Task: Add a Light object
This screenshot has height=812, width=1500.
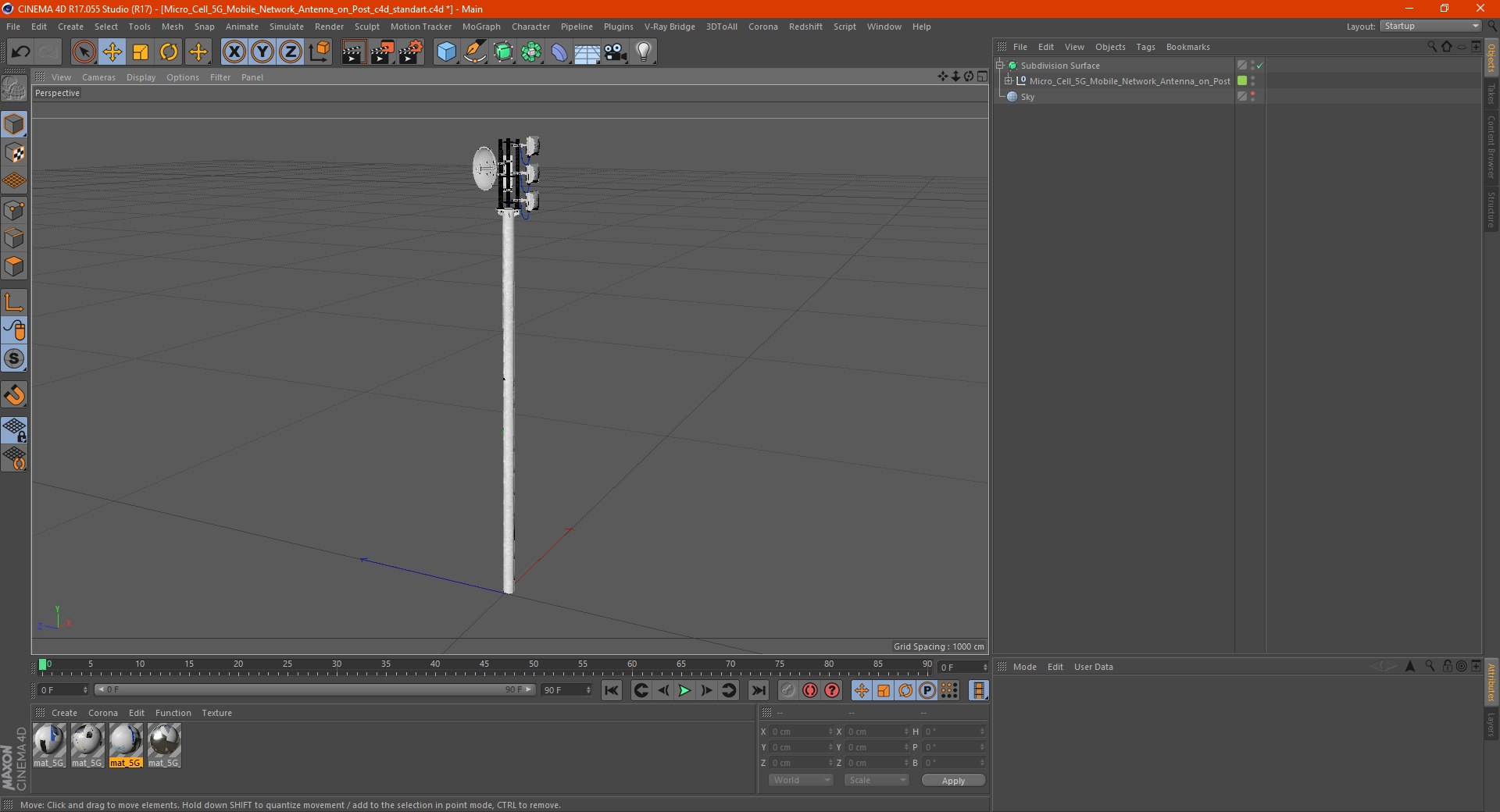Action: click(644, 52)
